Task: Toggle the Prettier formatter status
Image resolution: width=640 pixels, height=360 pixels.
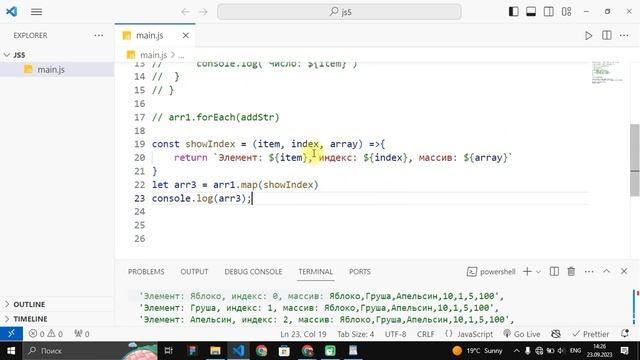Action: tap(591, 334)
